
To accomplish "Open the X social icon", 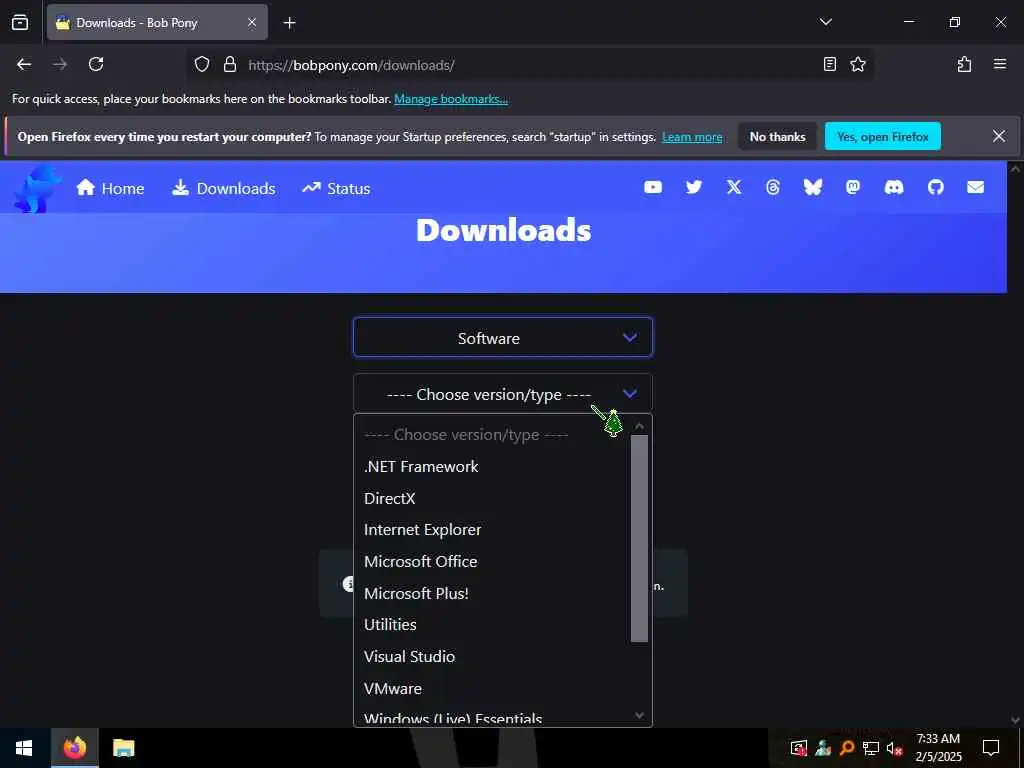I will (x=734, y=187).
